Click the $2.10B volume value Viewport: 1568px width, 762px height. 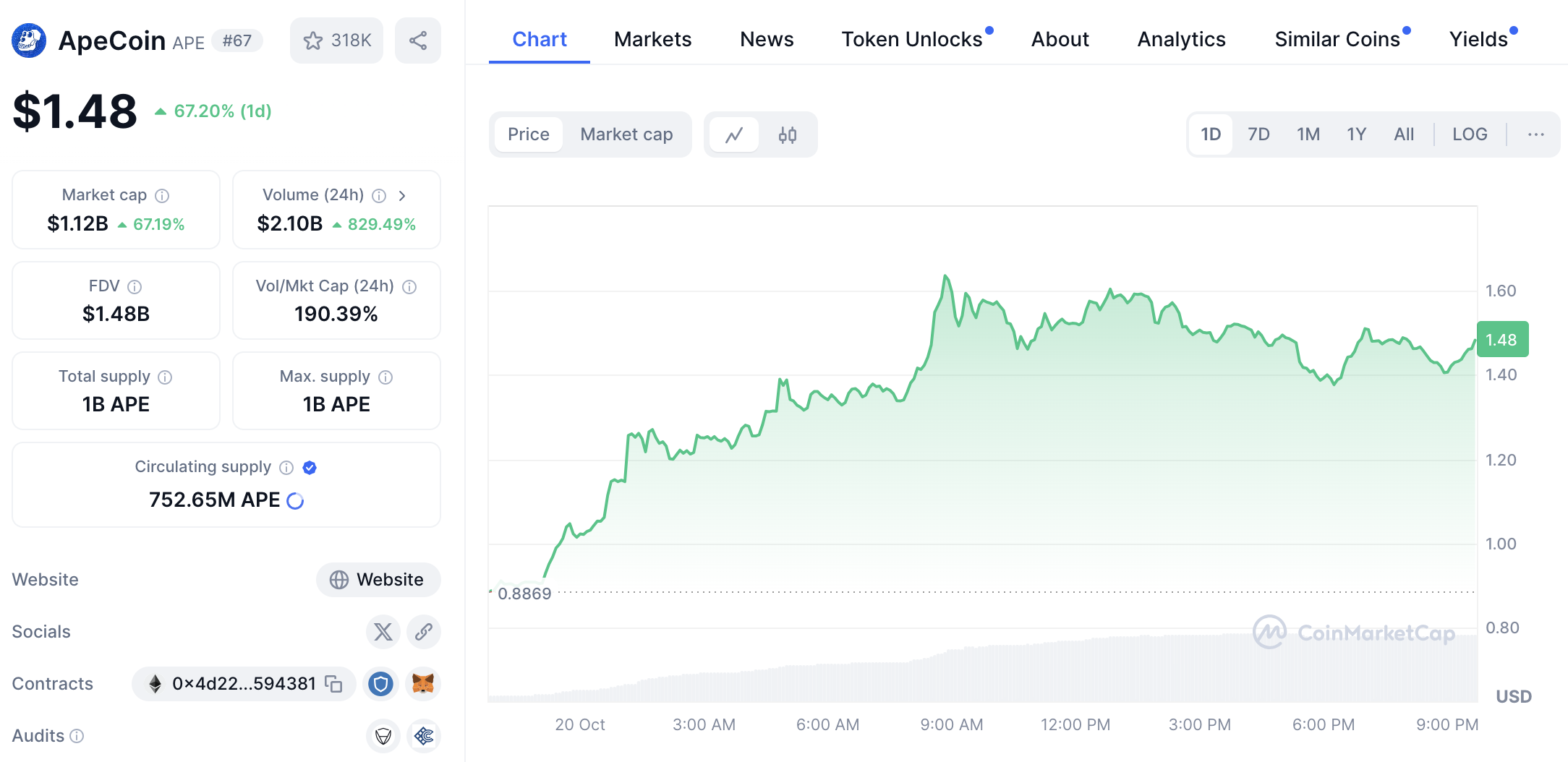[x=289, y=224]
